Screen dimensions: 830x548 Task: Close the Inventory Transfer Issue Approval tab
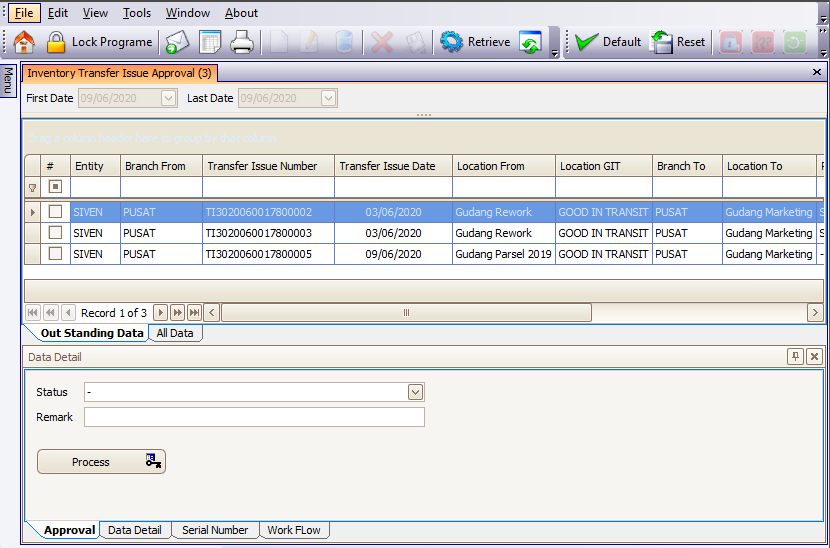point(817,73)
